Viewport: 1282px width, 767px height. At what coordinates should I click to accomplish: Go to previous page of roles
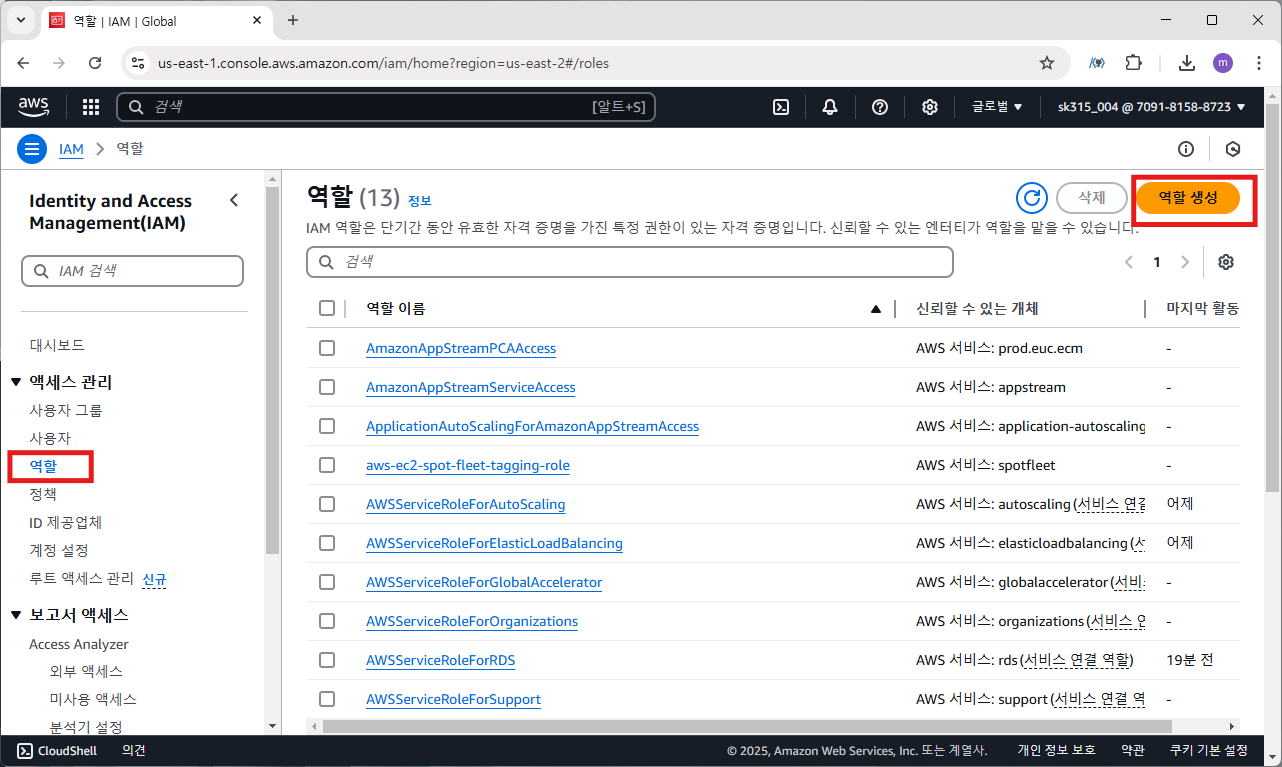coord(1129,262)
